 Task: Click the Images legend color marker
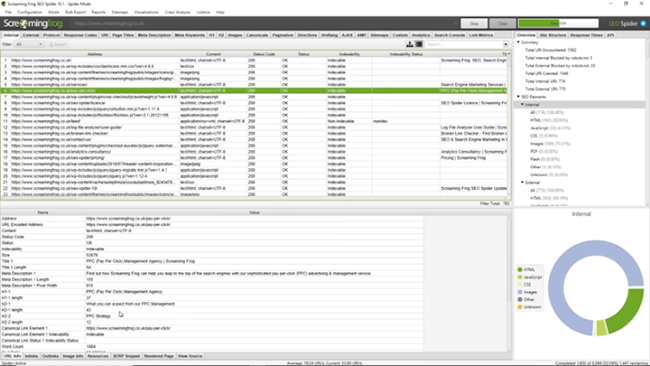(519, 292)
